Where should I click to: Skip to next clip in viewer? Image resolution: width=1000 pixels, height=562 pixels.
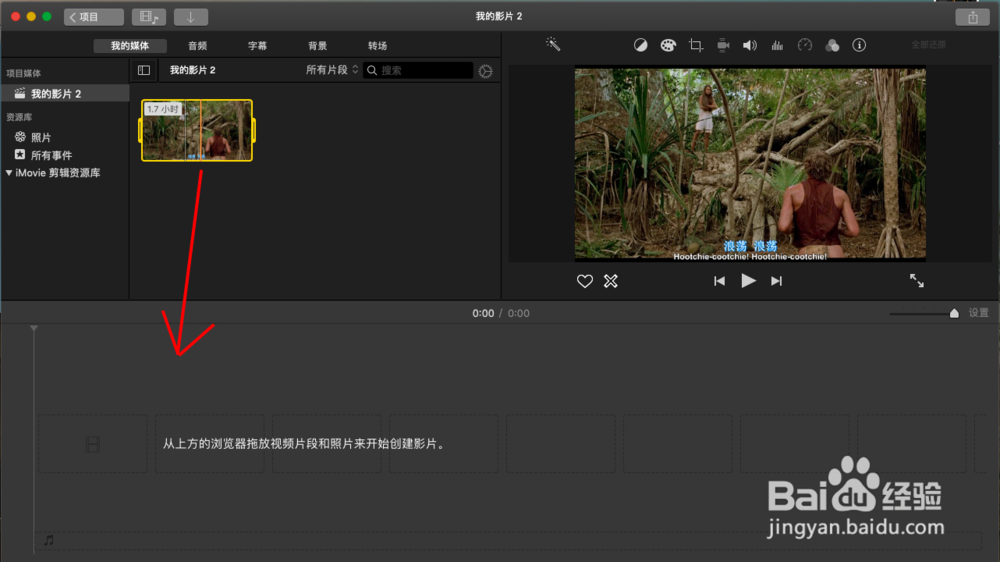[776, 281]
